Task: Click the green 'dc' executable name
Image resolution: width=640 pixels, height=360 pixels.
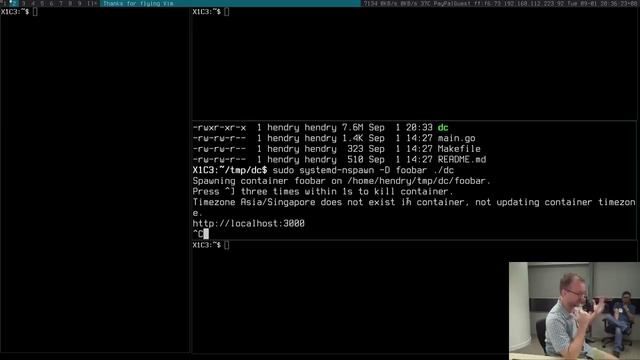Action: [443, 128]
